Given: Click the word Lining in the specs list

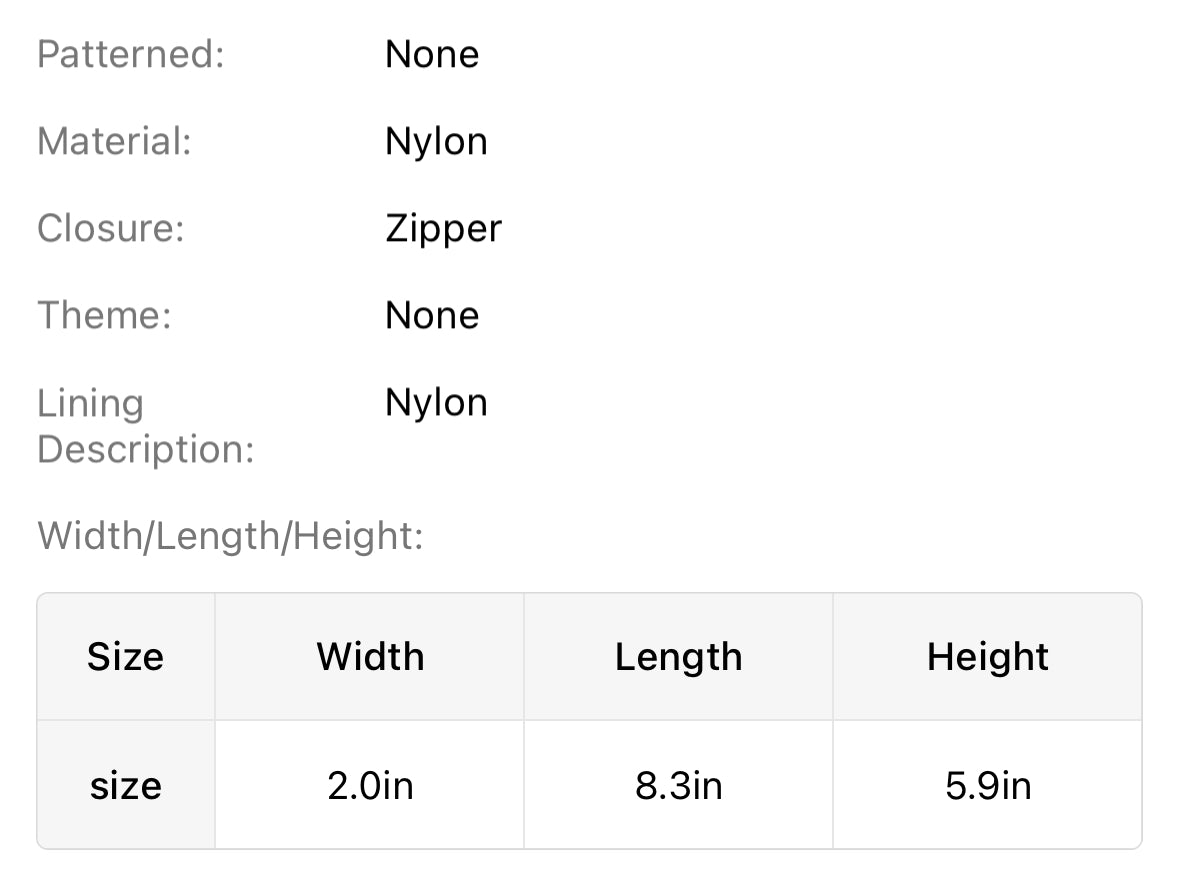Looking at the screenshot, I should click(91, 403).
